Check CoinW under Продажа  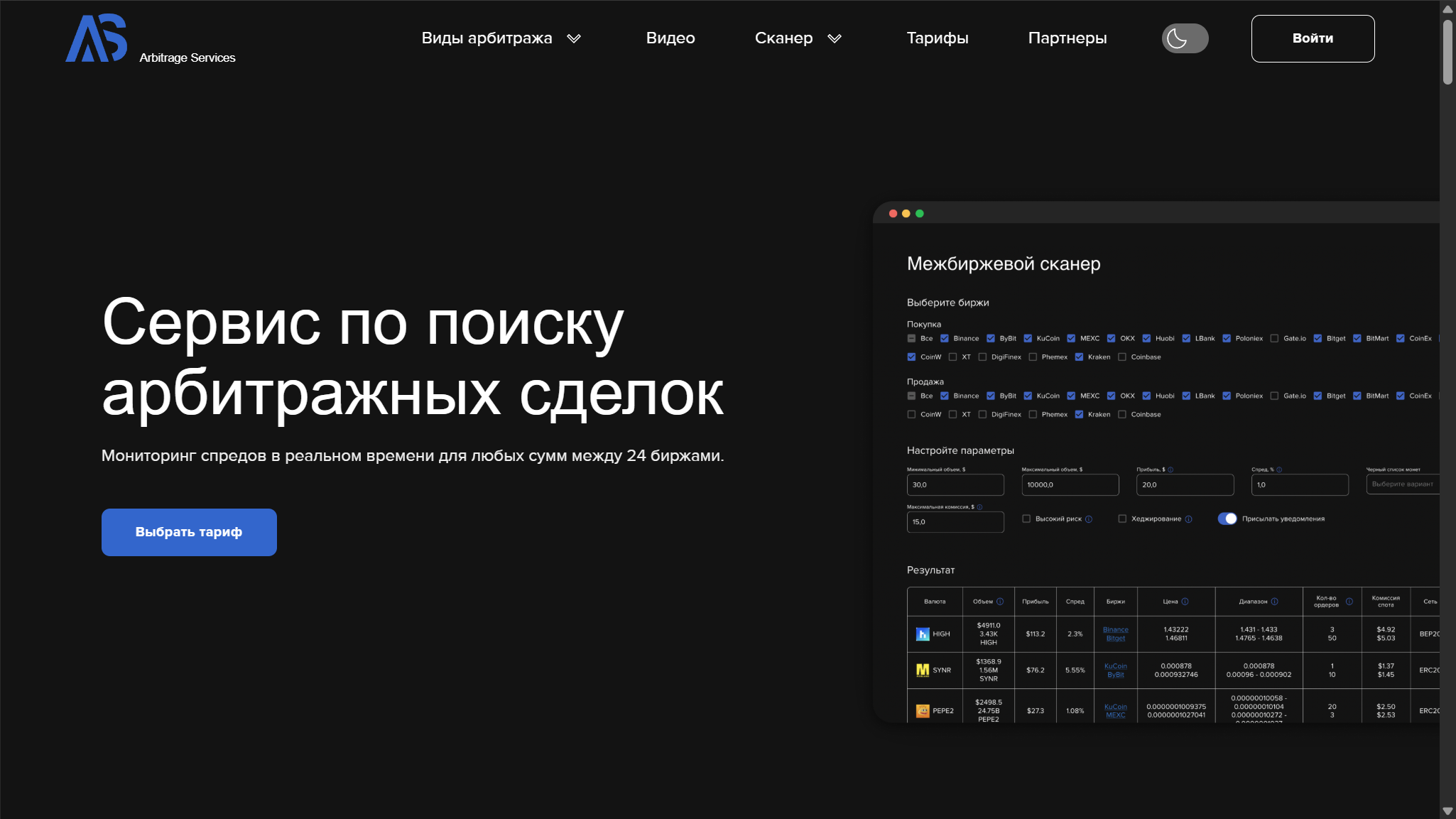click(x=911, y=414)
